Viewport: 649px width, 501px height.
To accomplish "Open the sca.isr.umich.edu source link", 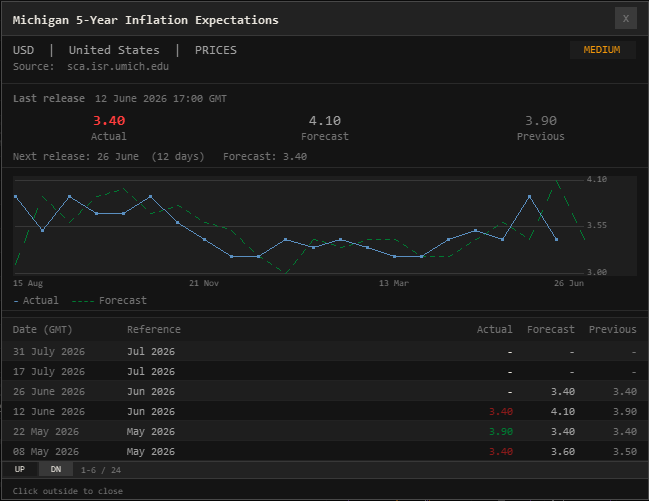I will [118, 67].
